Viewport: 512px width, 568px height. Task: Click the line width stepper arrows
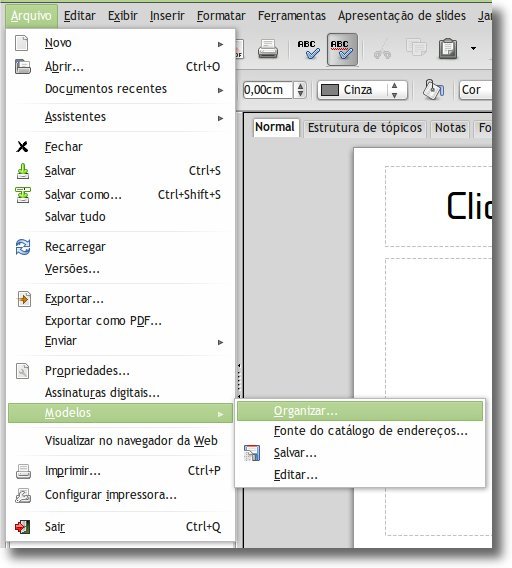click(x=300, y=90)
